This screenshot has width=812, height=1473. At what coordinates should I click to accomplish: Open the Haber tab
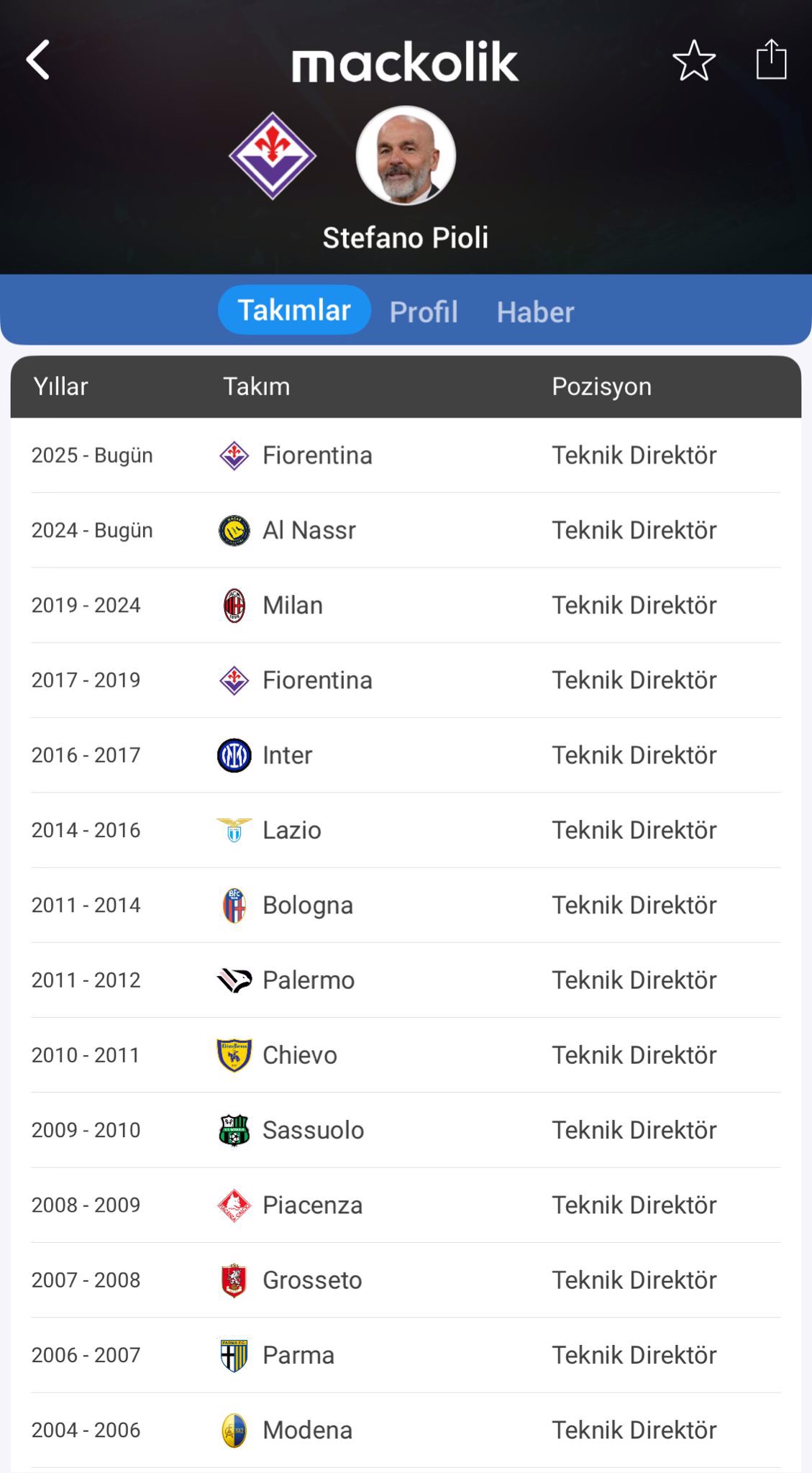535,312
